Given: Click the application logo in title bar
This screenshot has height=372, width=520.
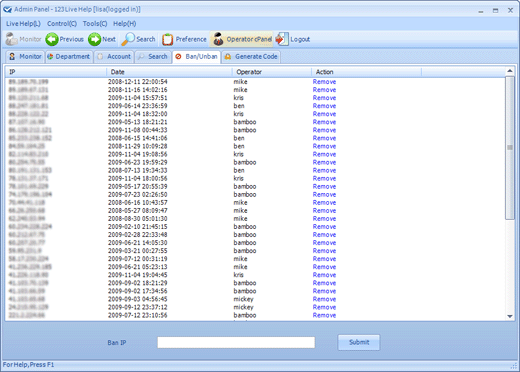Looking at the screenshot, I should click(x=7, y=9).
